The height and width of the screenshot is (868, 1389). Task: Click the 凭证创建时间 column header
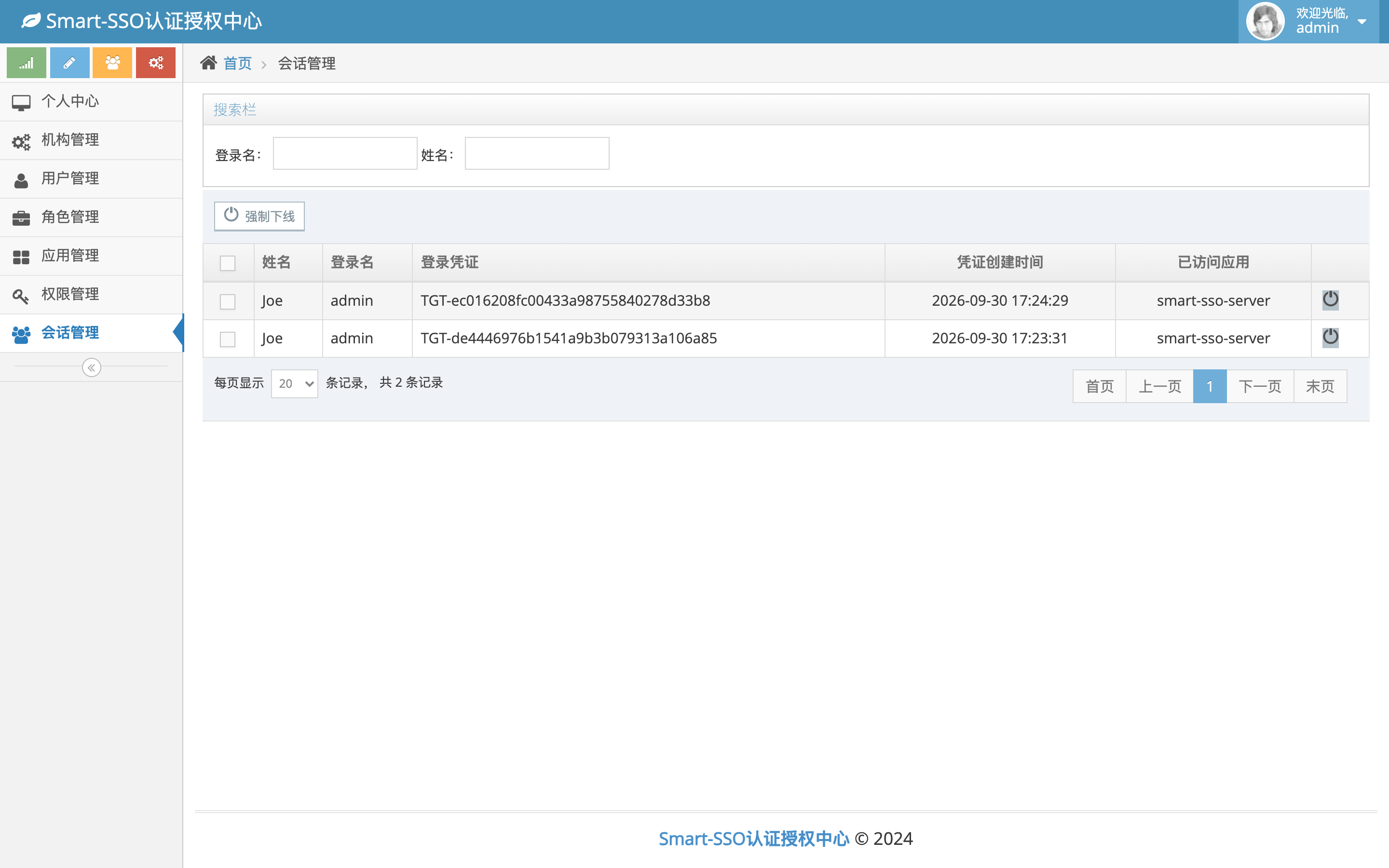1000,262
